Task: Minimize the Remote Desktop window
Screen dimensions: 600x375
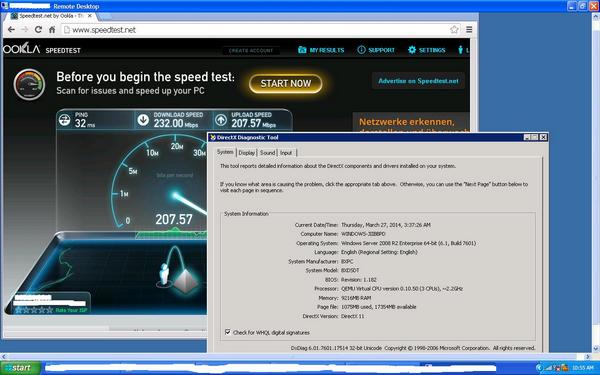Action: 572,6
